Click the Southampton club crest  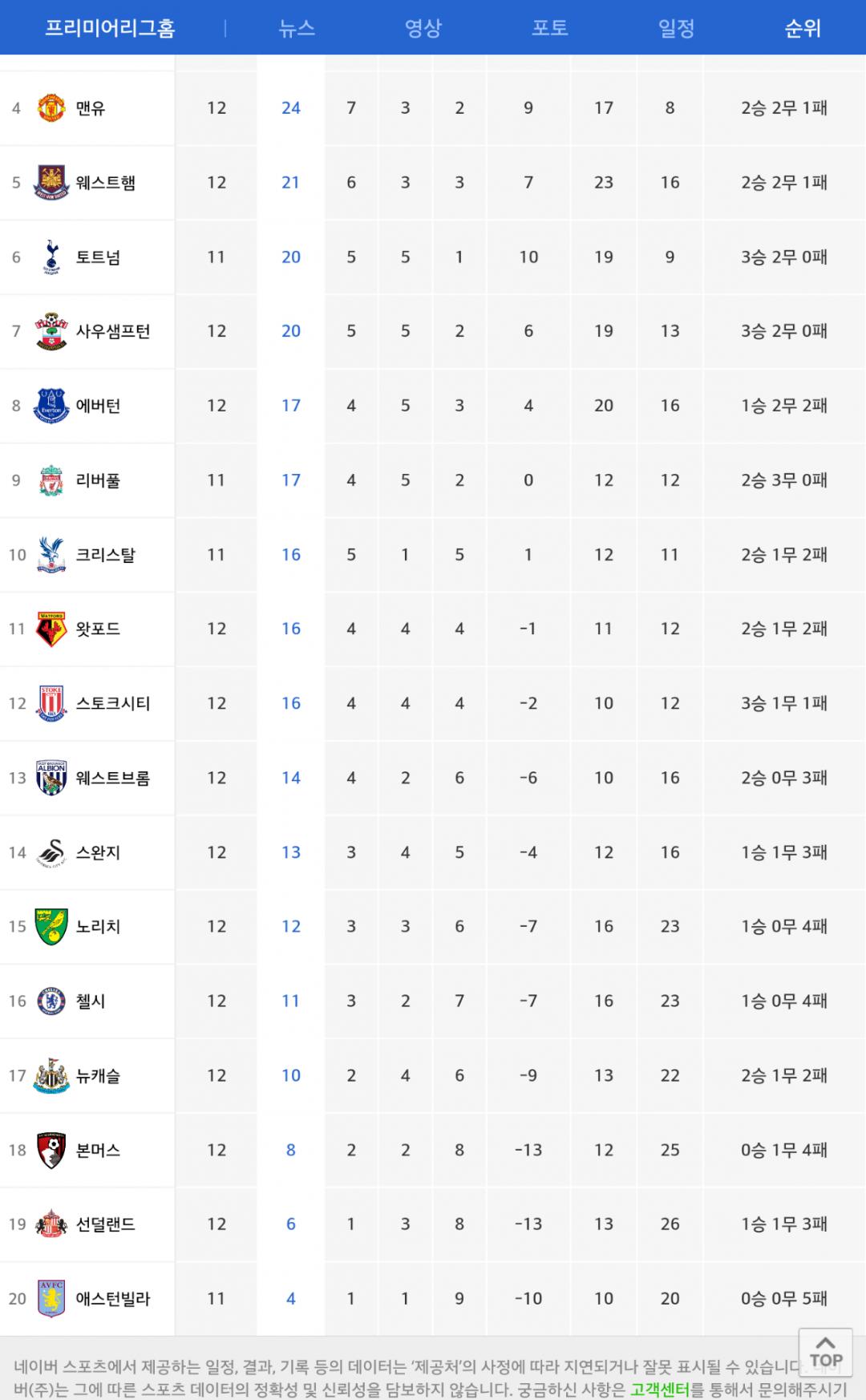click(51, 331)
